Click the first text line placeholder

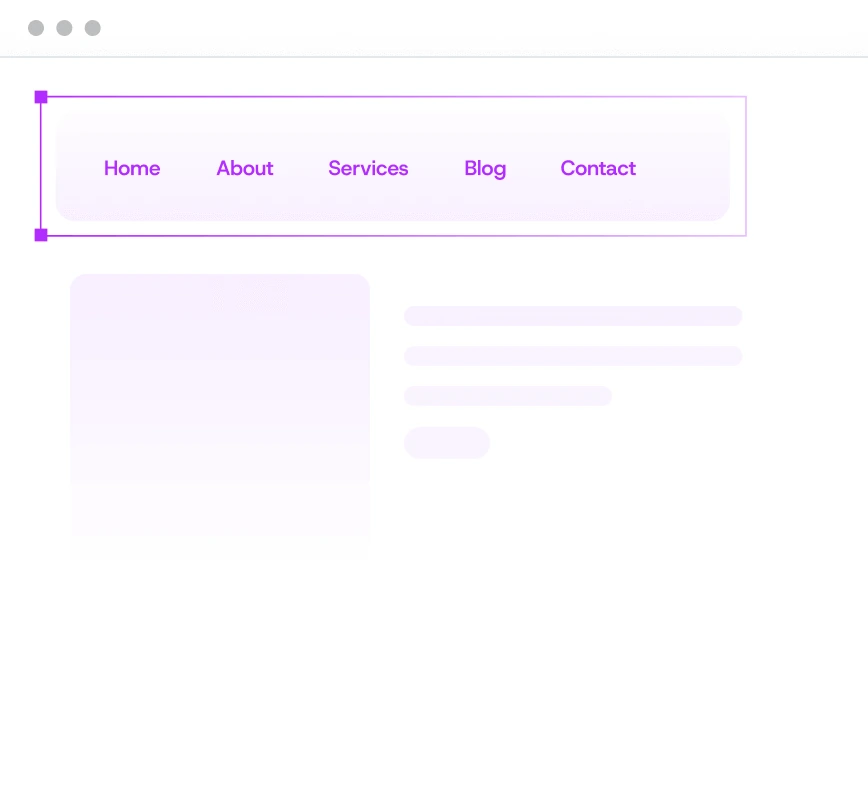tap(572, 316)
